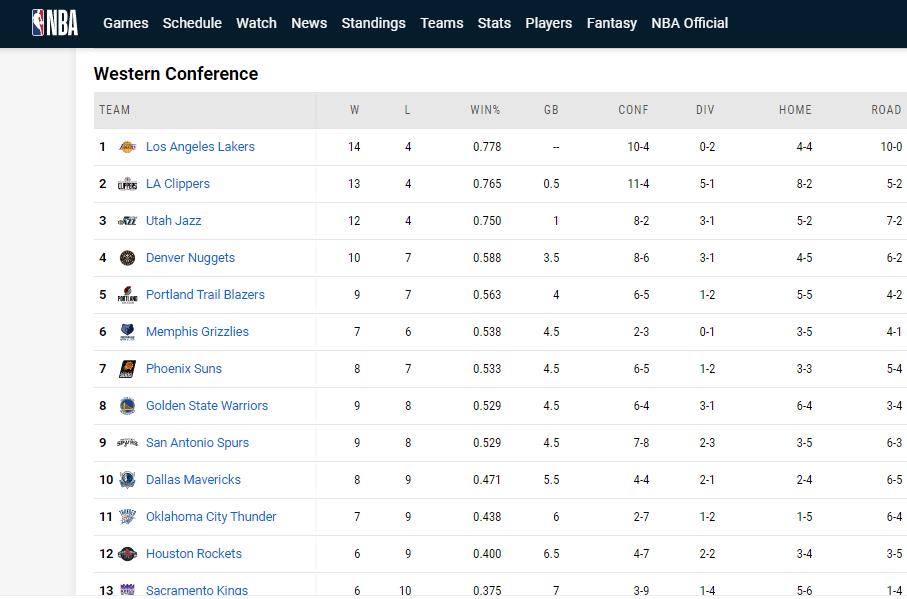Image resolution: width=907 pixels, height=599 pixels.
Task: Open the Denver Nuggets team link
Action: click(190, 258)
